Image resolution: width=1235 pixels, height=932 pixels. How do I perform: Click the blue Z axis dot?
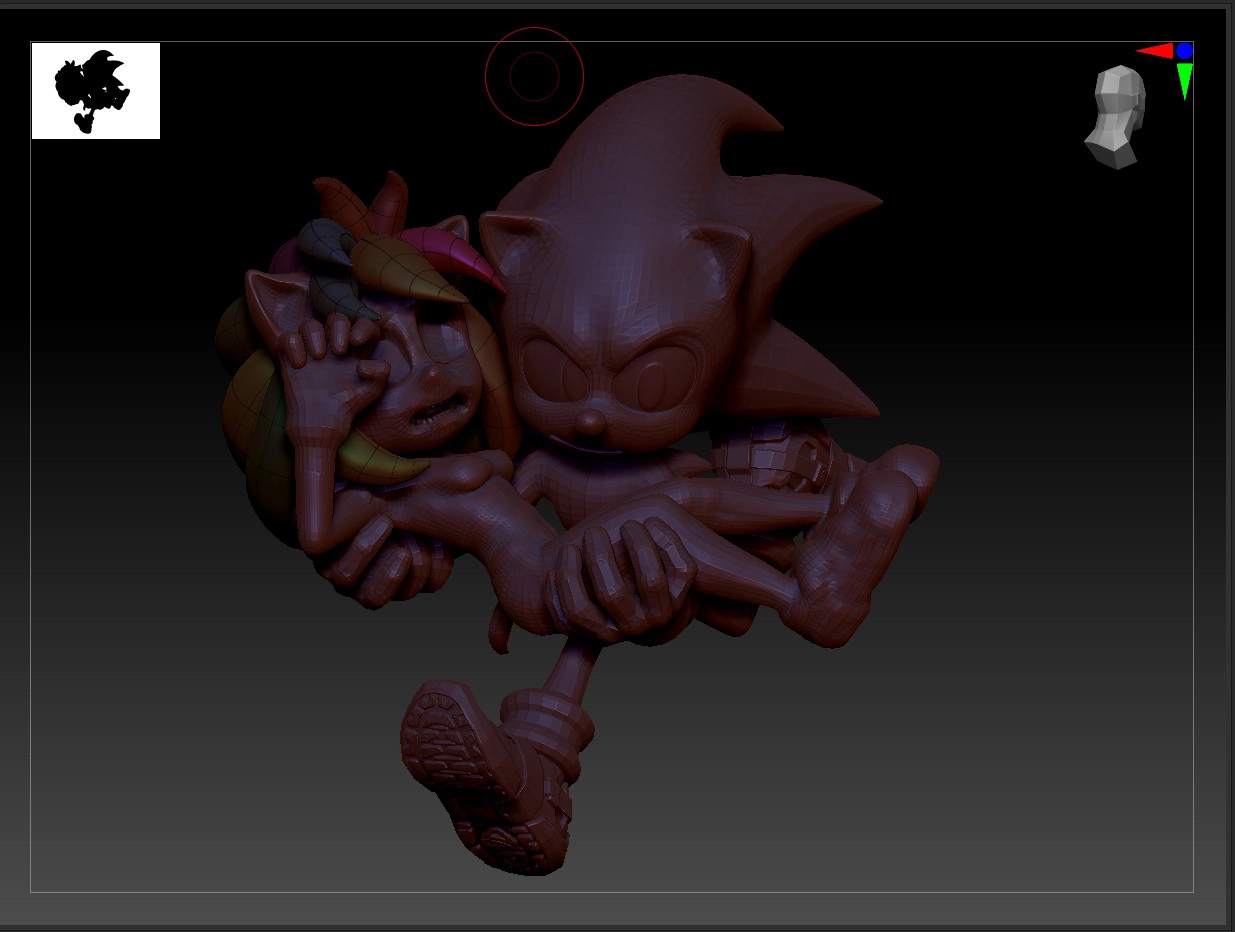(x=1184, y=51)
